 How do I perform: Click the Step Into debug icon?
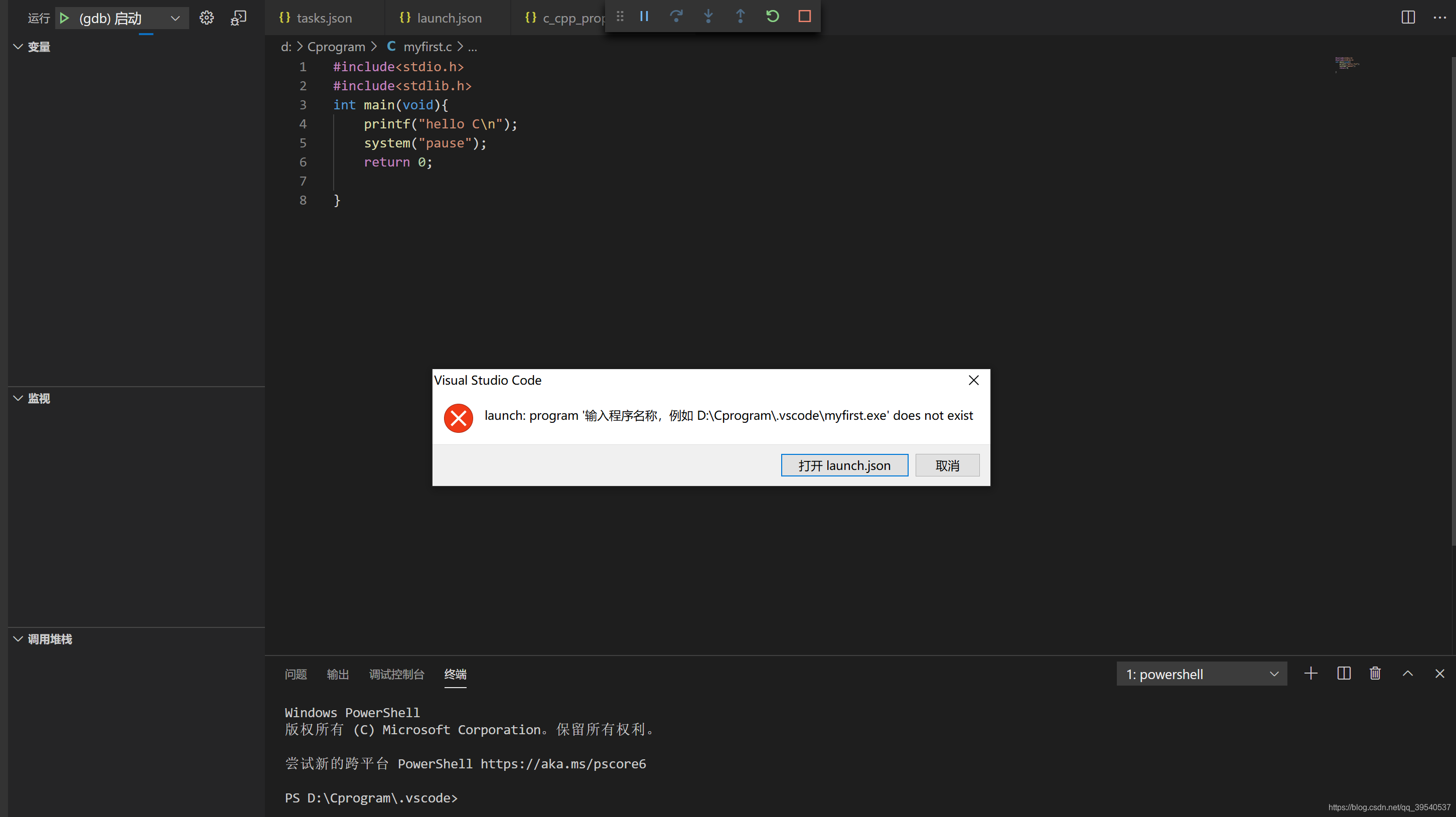707,17
